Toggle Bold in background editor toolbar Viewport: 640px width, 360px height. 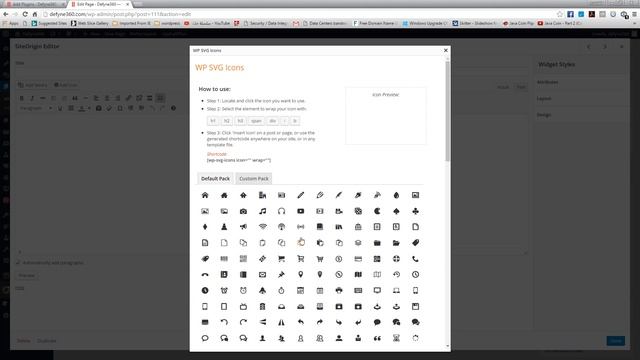[22, 98]
